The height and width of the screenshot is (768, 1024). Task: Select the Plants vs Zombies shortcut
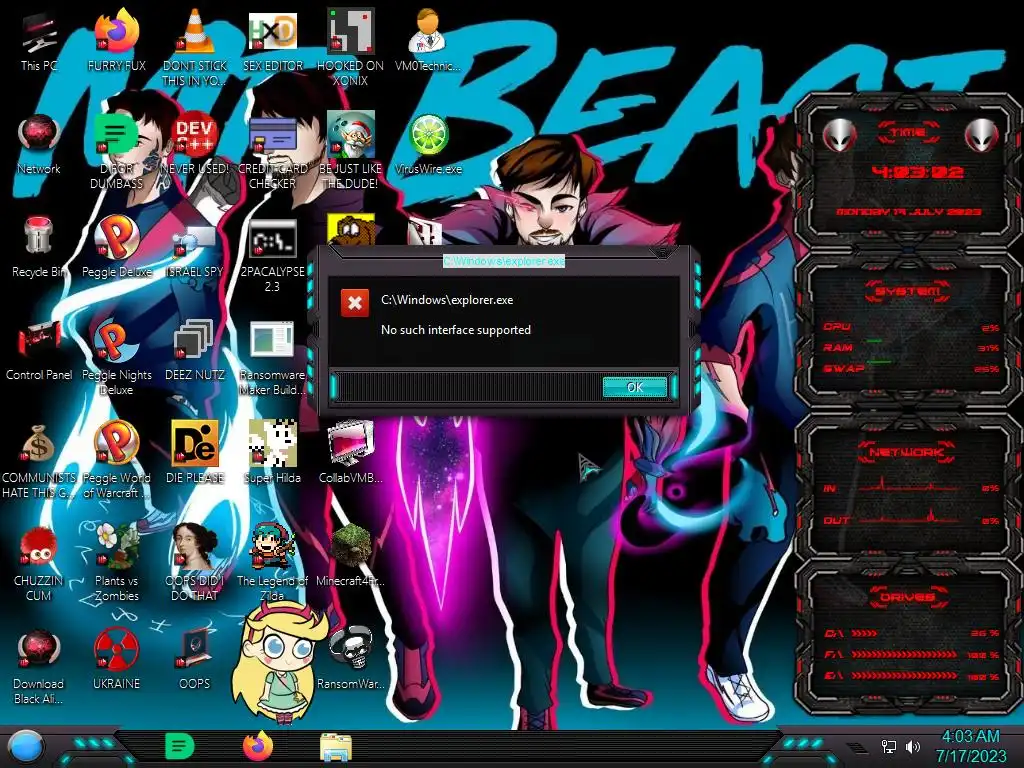click(116, 564)
